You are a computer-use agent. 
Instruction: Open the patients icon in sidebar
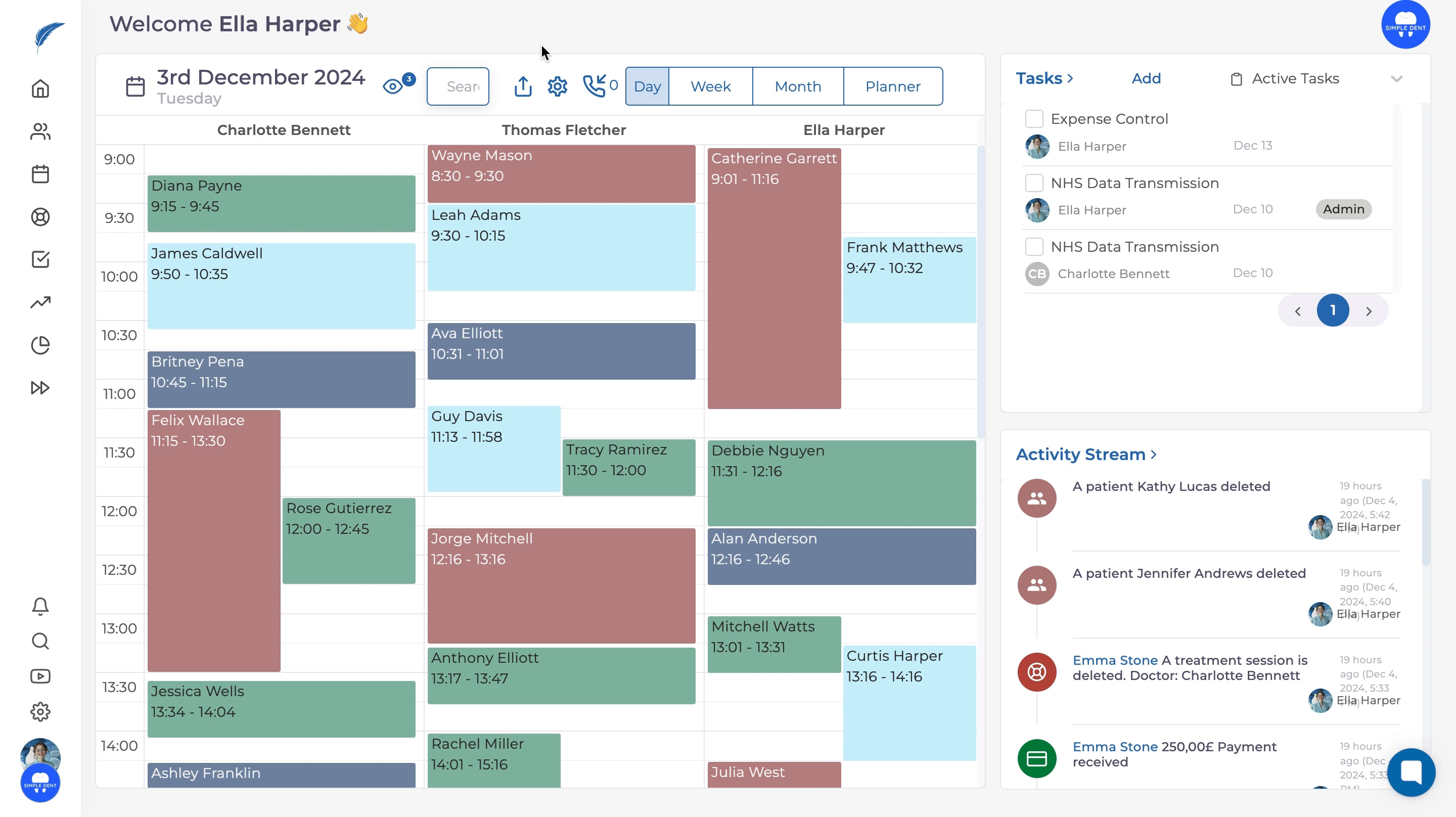pyautogui.click(x=40, y=132)
